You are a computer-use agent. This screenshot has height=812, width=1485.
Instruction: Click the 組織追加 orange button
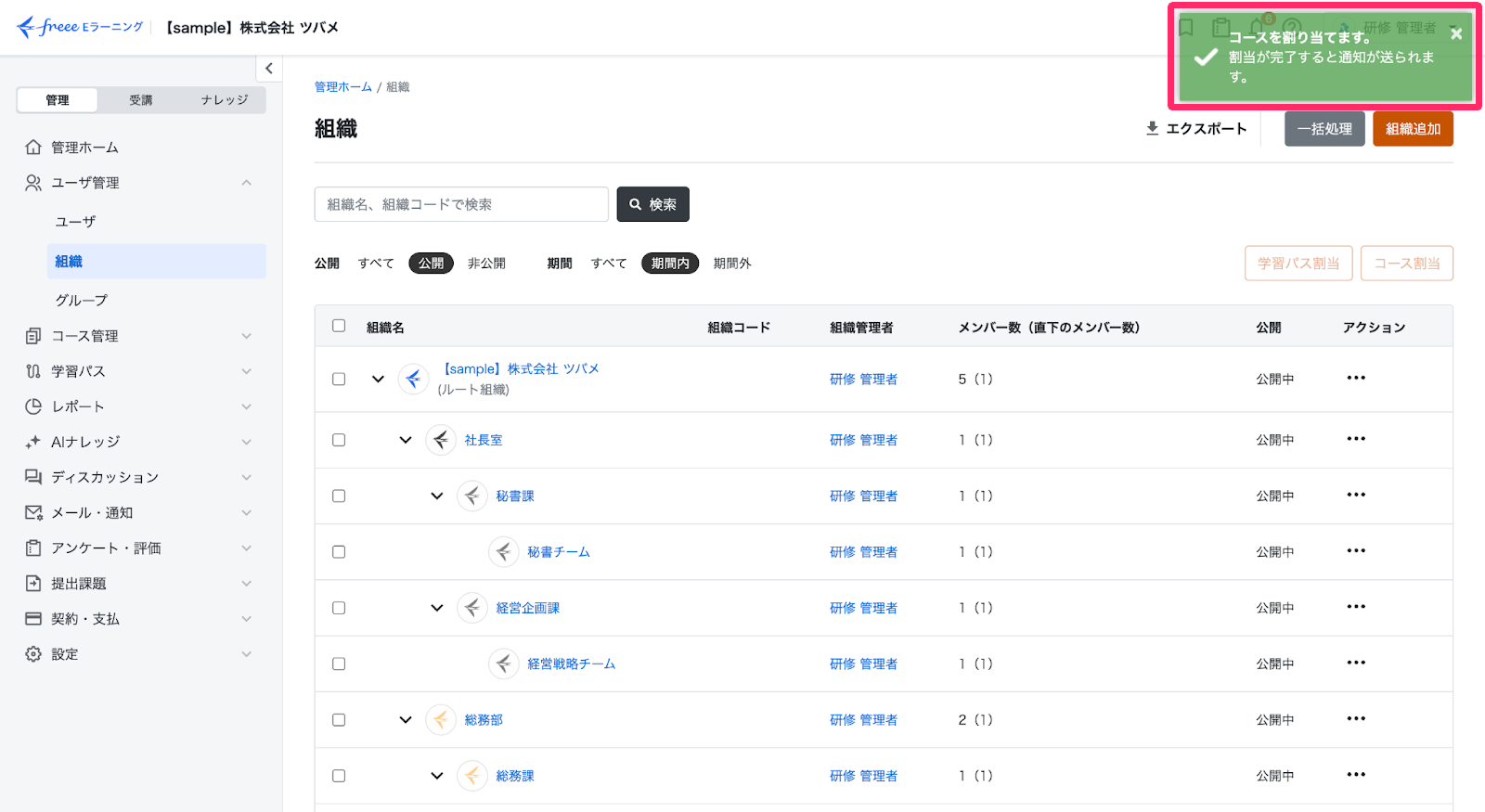[x=1413, y=129]
